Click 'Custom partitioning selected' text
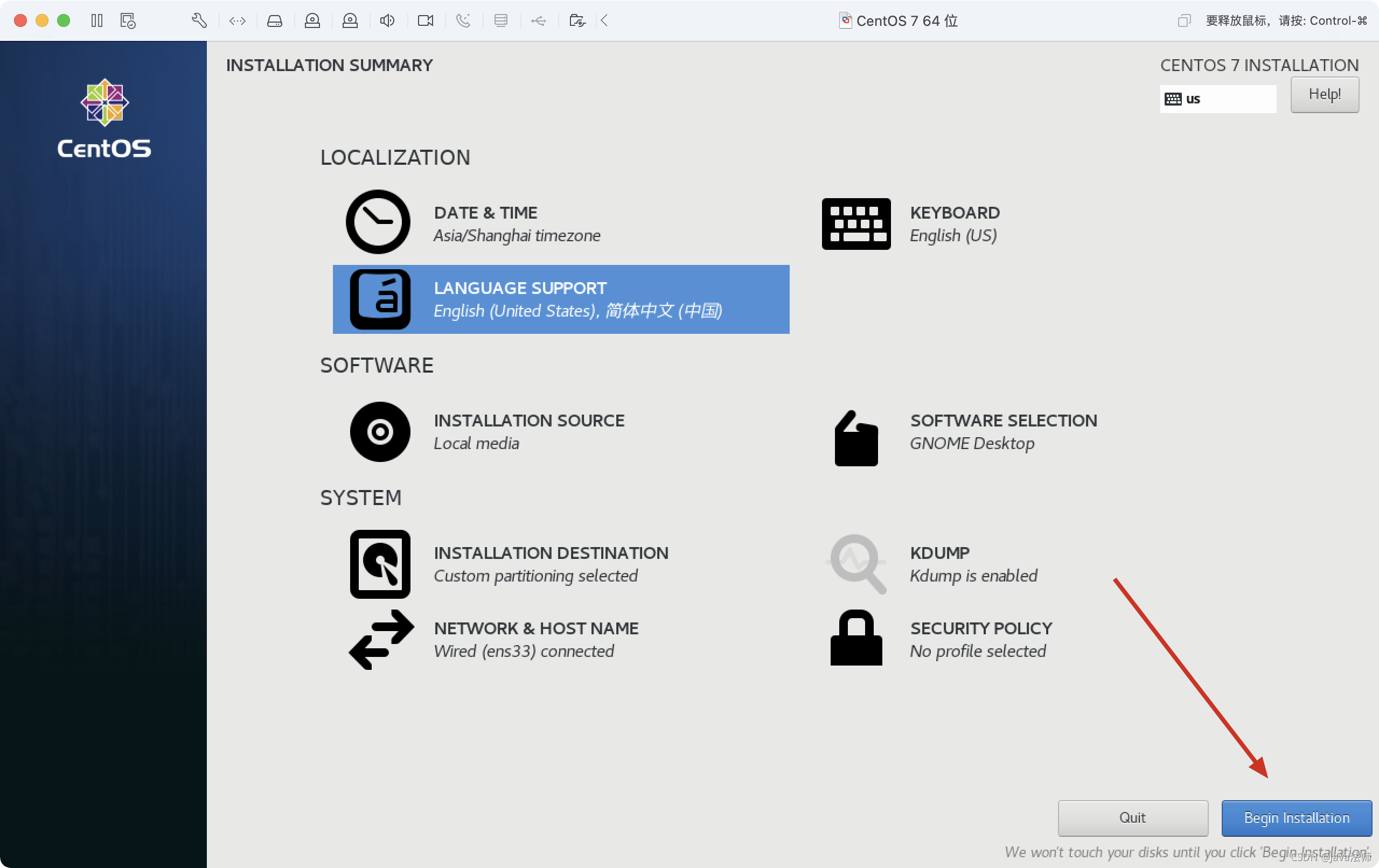Viewport: 1379px width, 868px height. (535, 577)
